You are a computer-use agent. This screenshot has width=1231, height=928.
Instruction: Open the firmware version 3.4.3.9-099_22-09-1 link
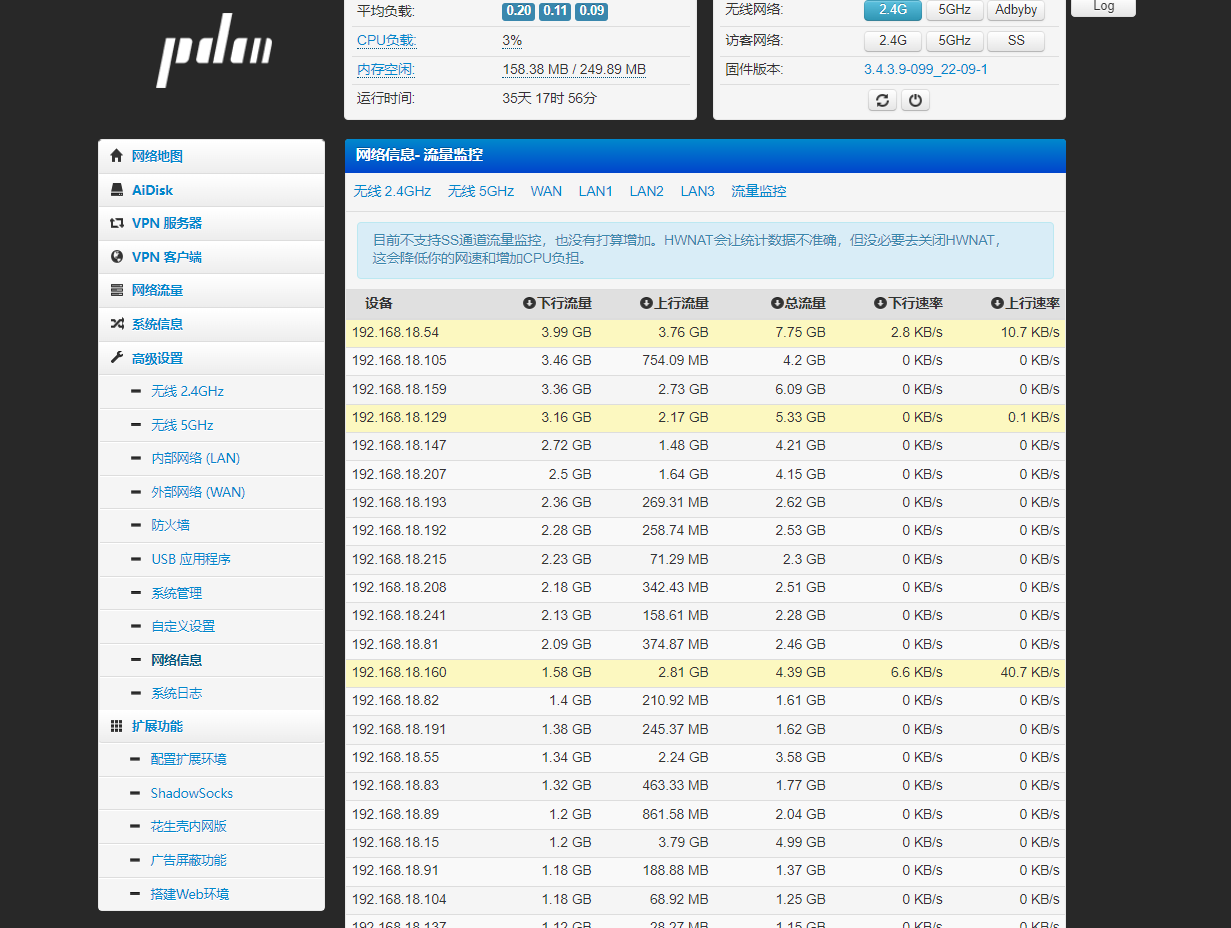coord(926,69)
